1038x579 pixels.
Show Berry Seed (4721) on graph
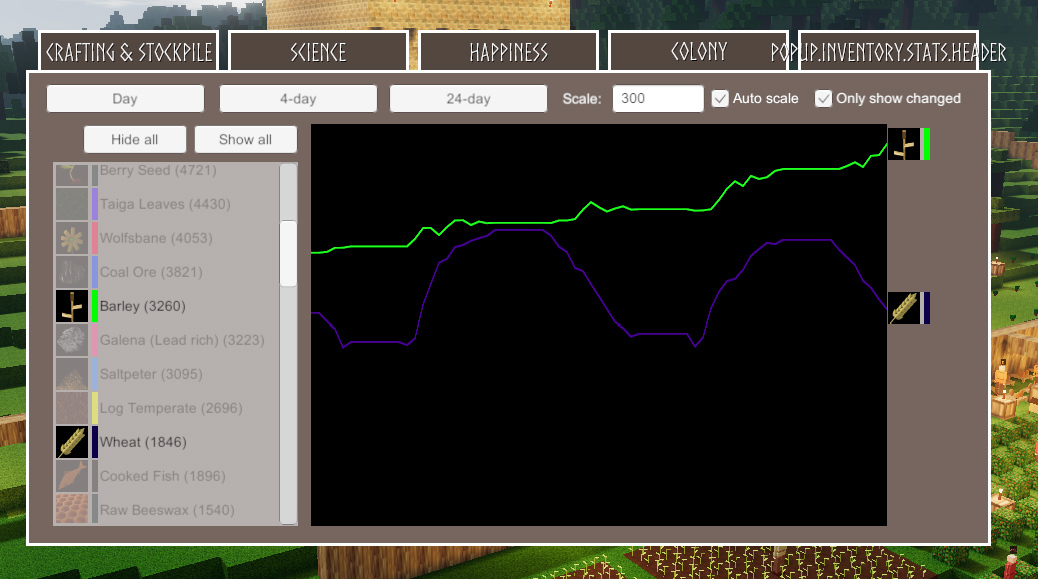click(158, 171)
